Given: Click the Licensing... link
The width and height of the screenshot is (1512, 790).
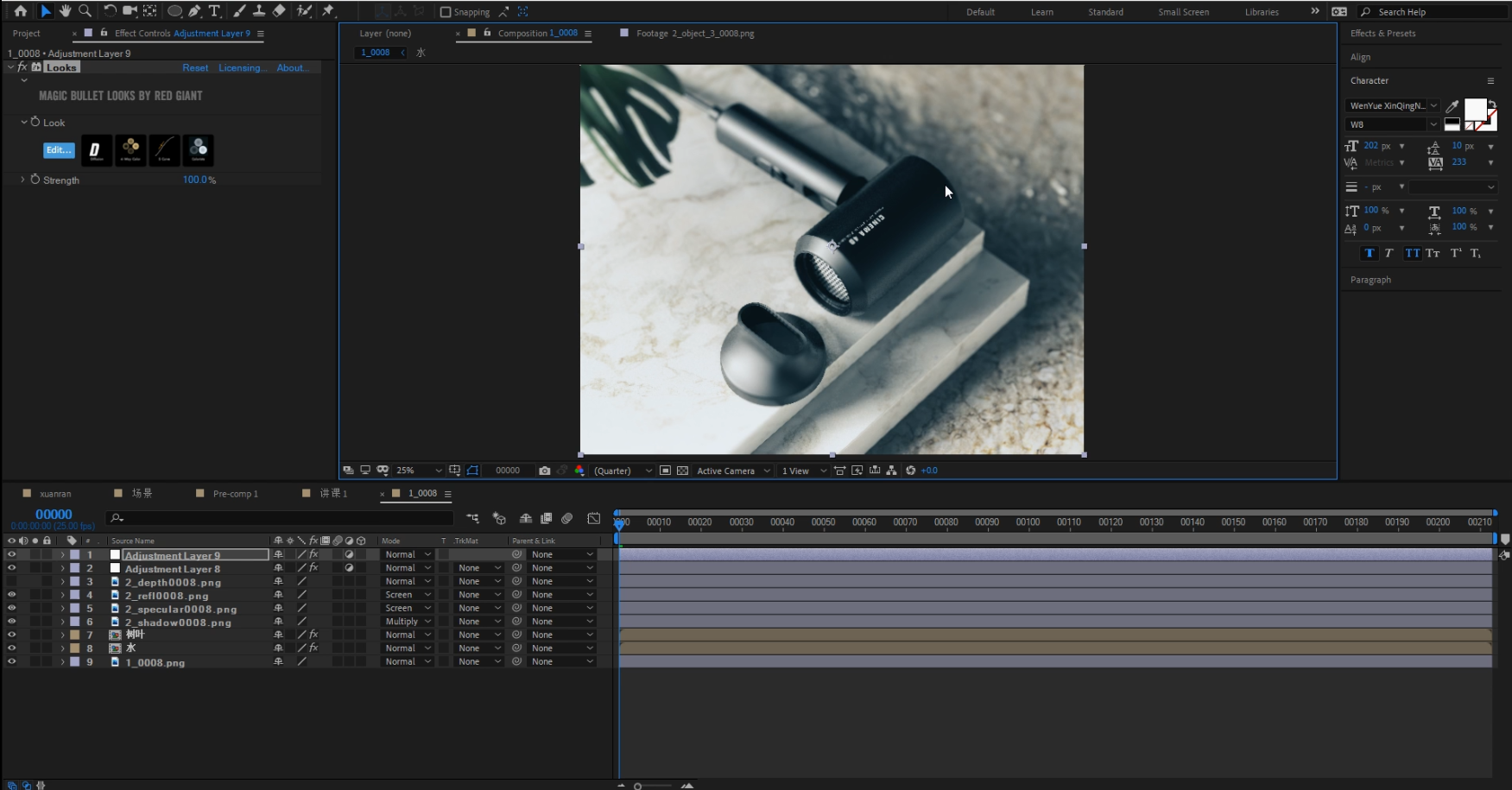Looking at the screenshot, I should (x=243, y=68).
